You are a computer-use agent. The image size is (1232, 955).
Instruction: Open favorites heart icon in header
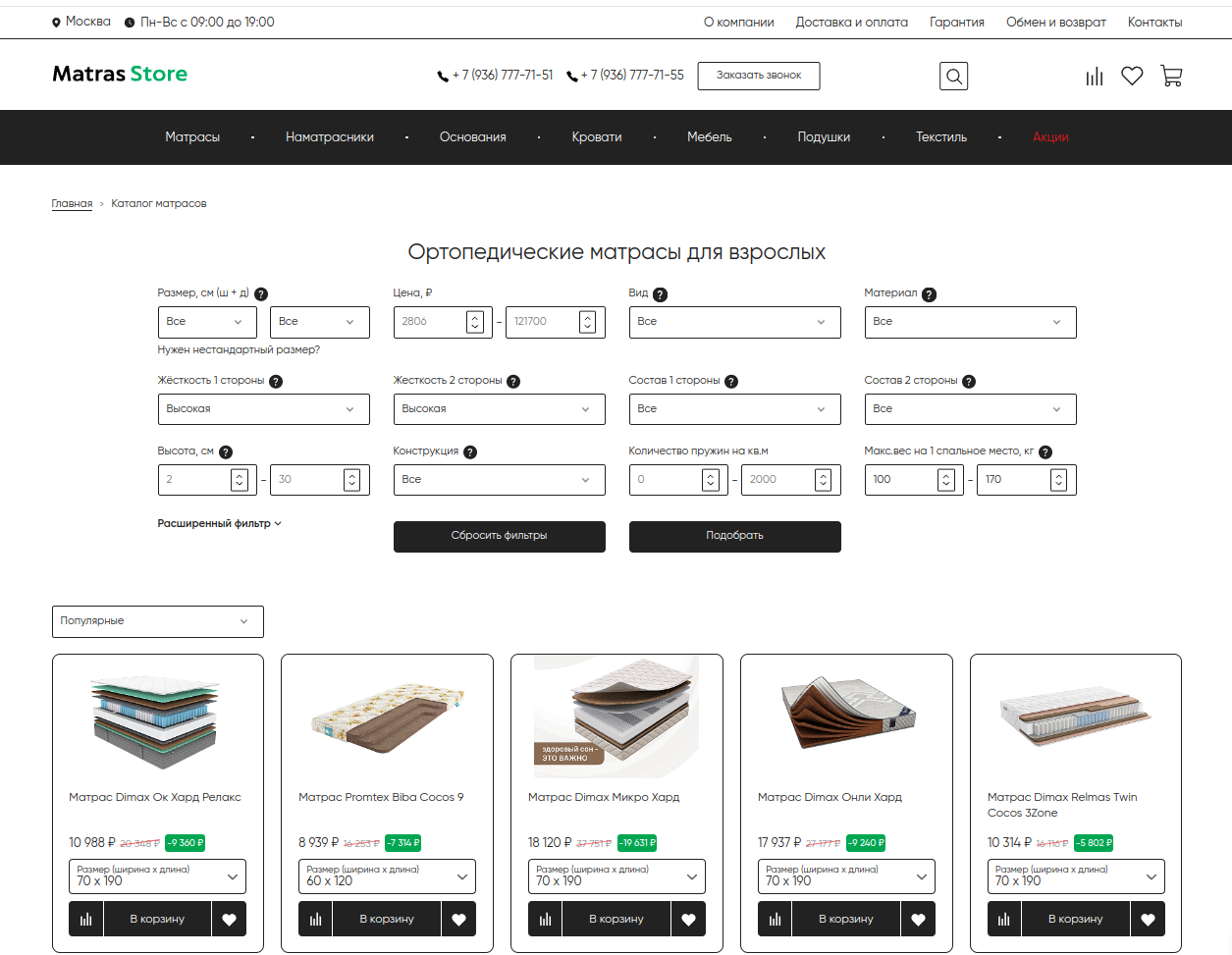pos(1132,76)
